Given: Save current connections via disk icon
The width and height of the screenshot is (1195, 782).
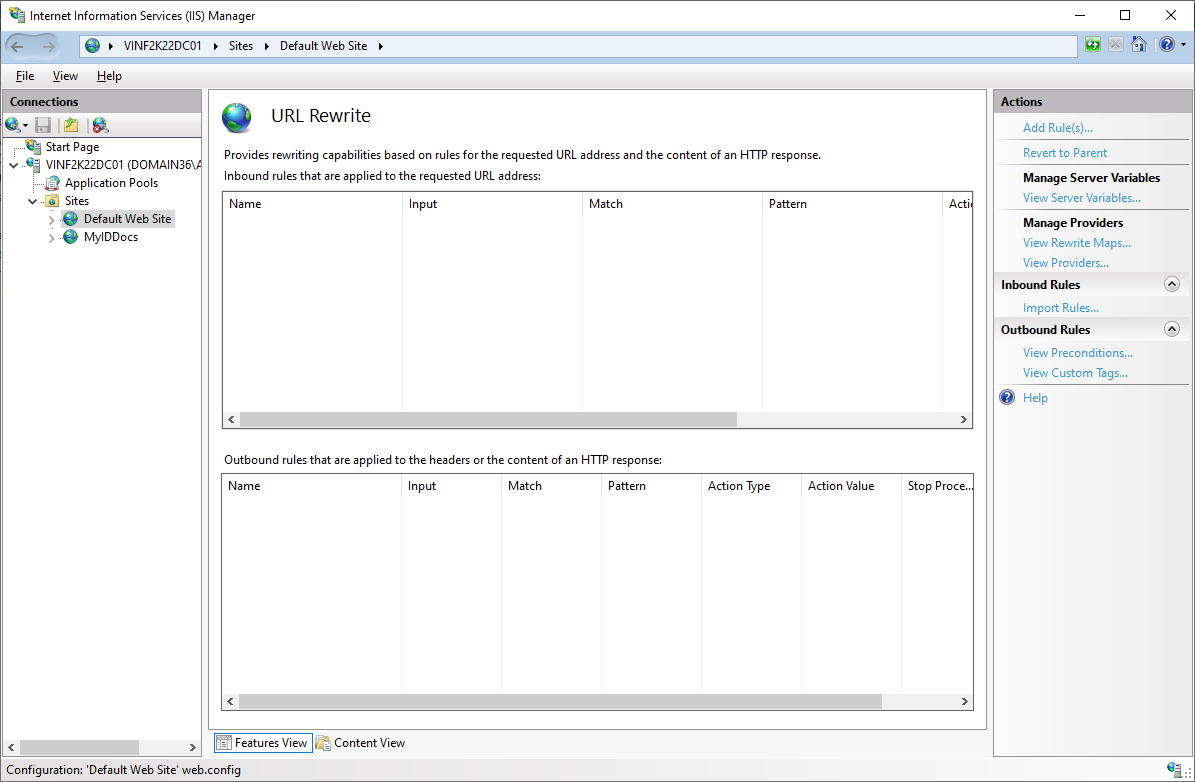Looking at the screenshot, I should [x=43, y=125].
